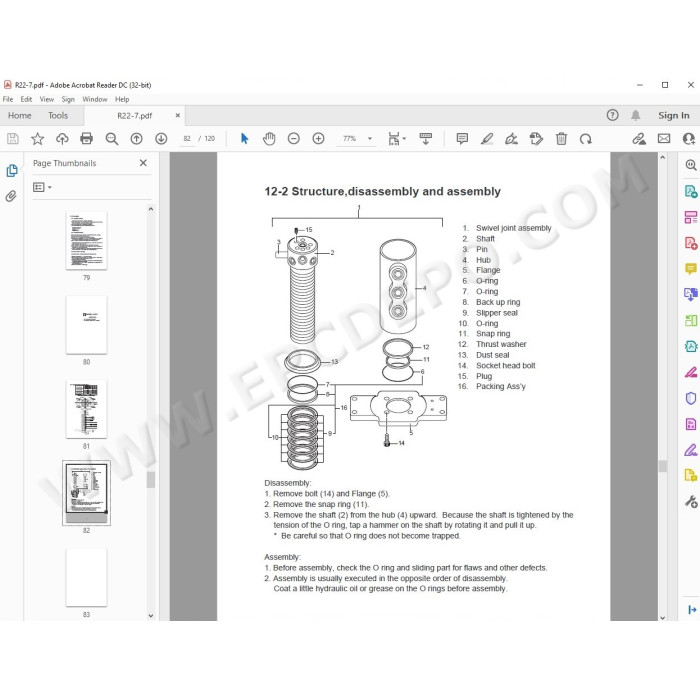The image size is (700, 700).
Task: Close the Page Thumbnails pane
Action: click(x=143, y=163)
